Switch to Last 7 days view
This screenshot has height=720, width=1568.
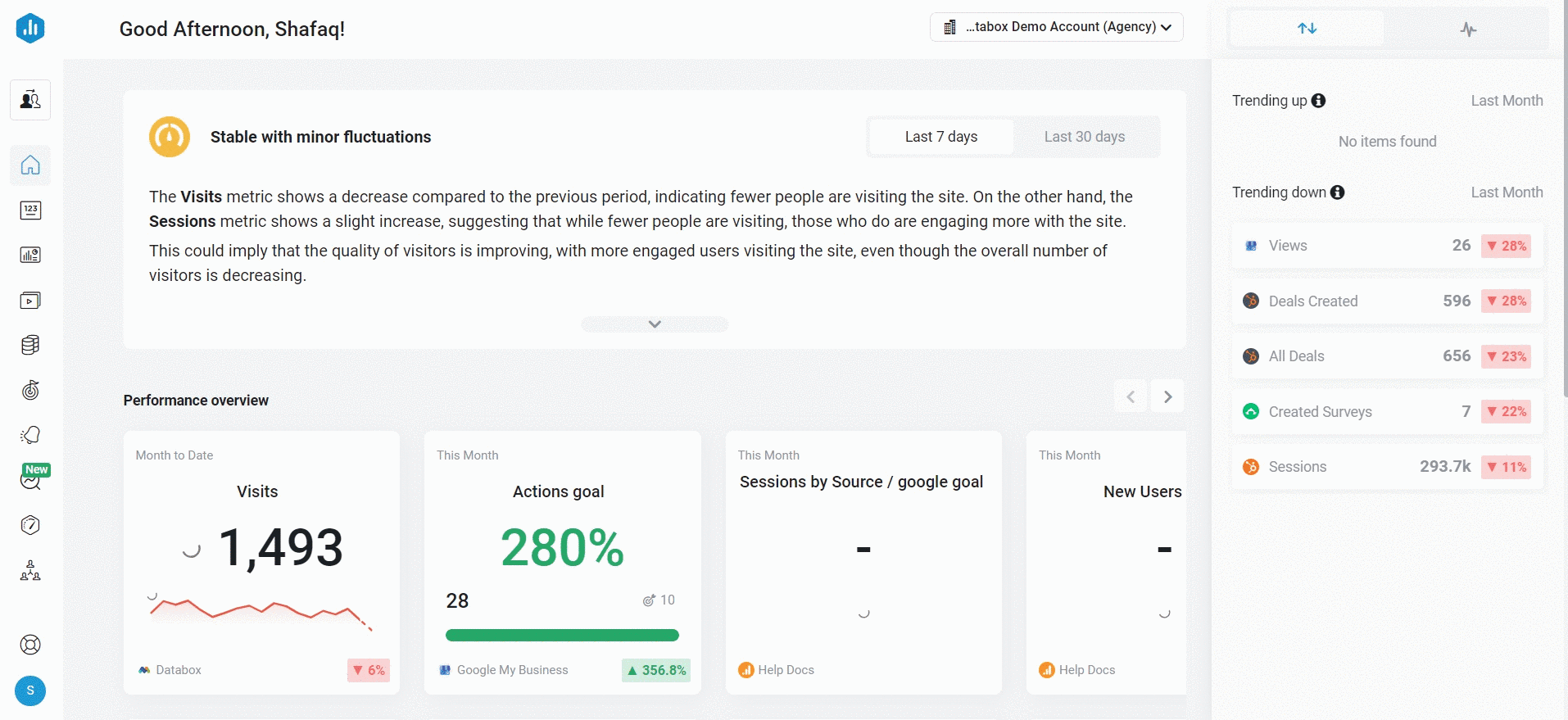940,137
